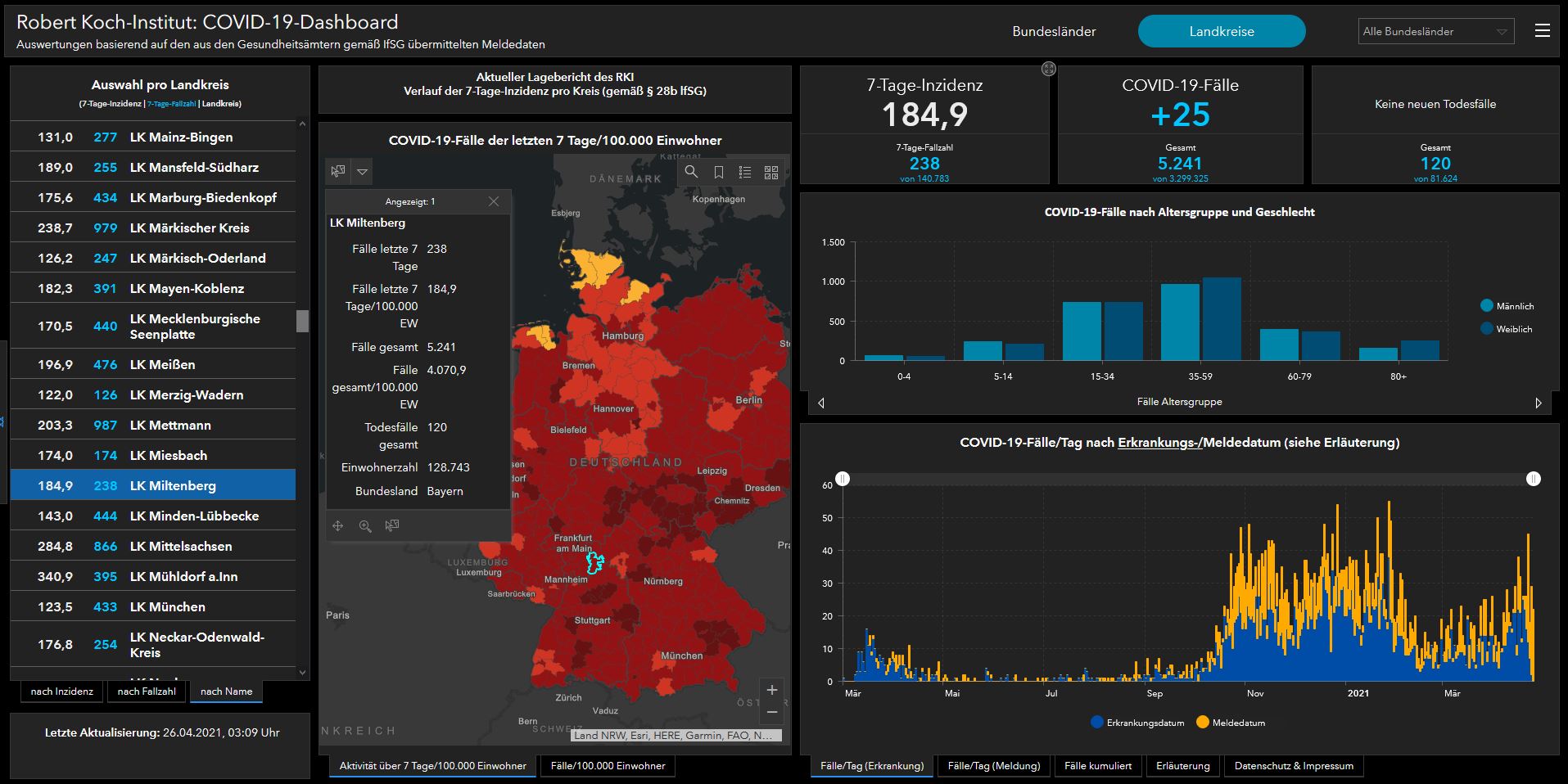1568x784 pixels.
Task: Close the LK Miltenberg popup
Action: [493, 201]
